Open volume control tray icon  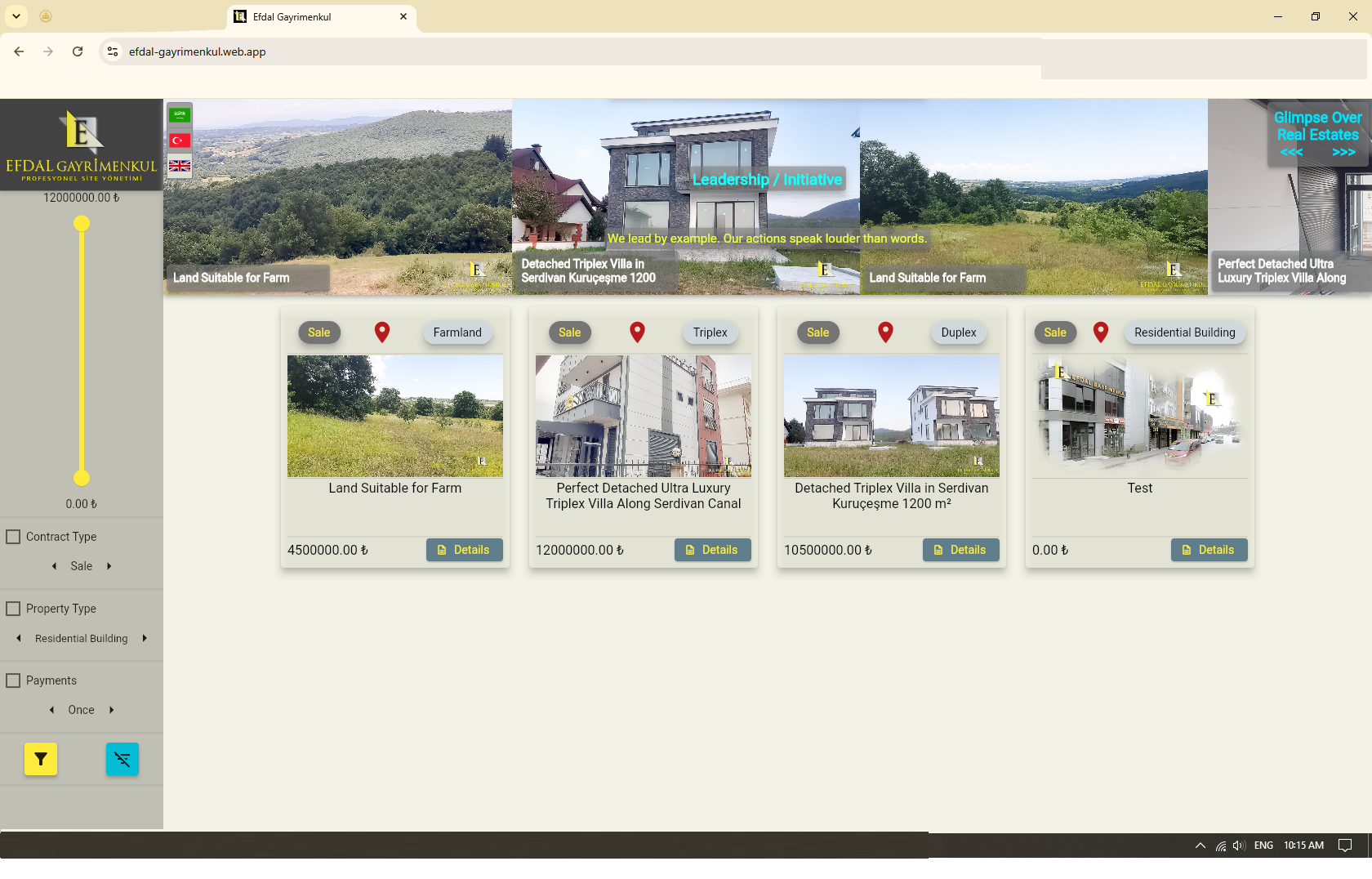[x=1239, y=846]
